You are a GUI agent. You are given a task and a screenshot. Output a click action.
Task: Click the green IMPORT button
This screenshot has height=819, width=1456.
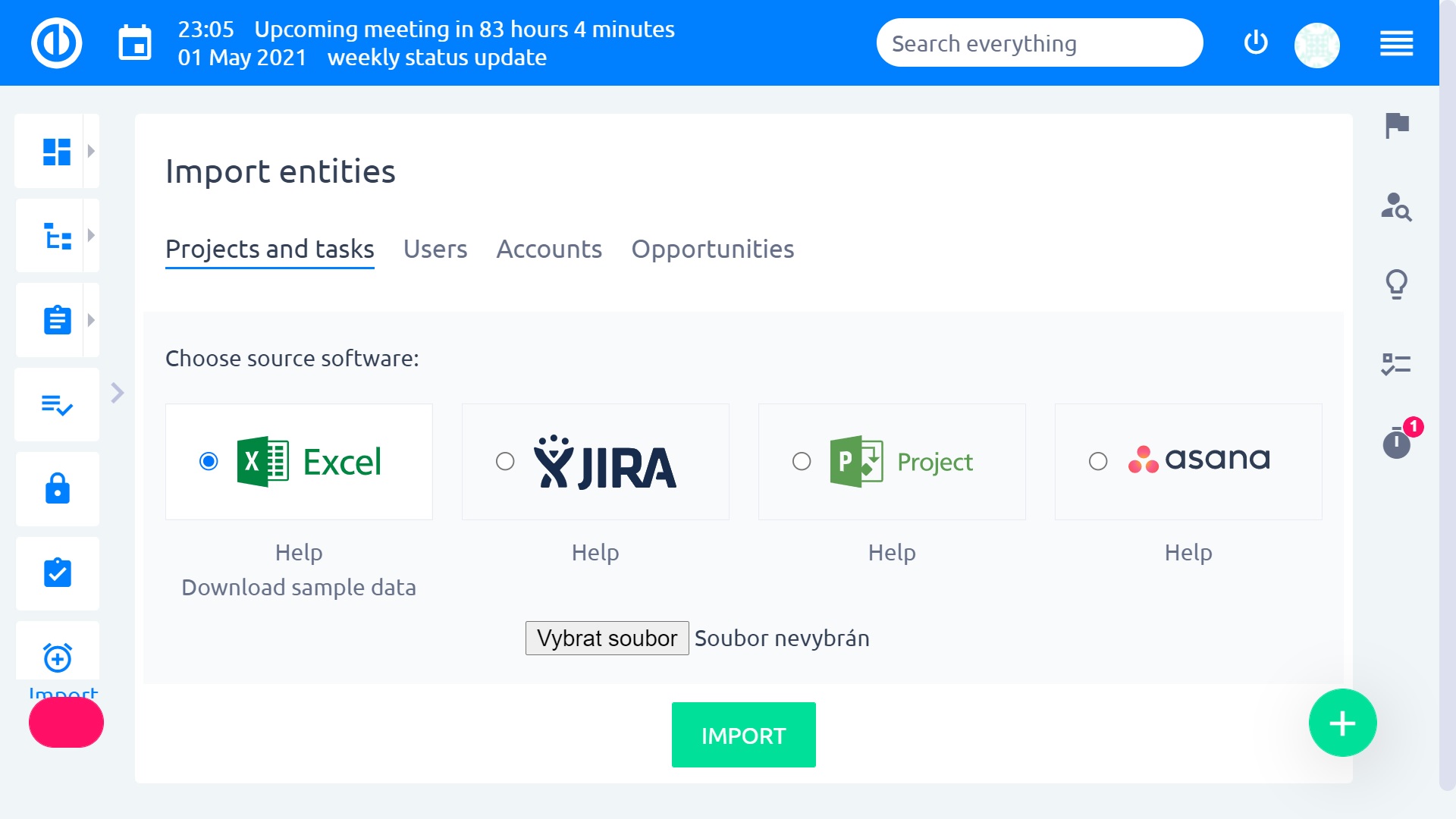tap(743, 735)
